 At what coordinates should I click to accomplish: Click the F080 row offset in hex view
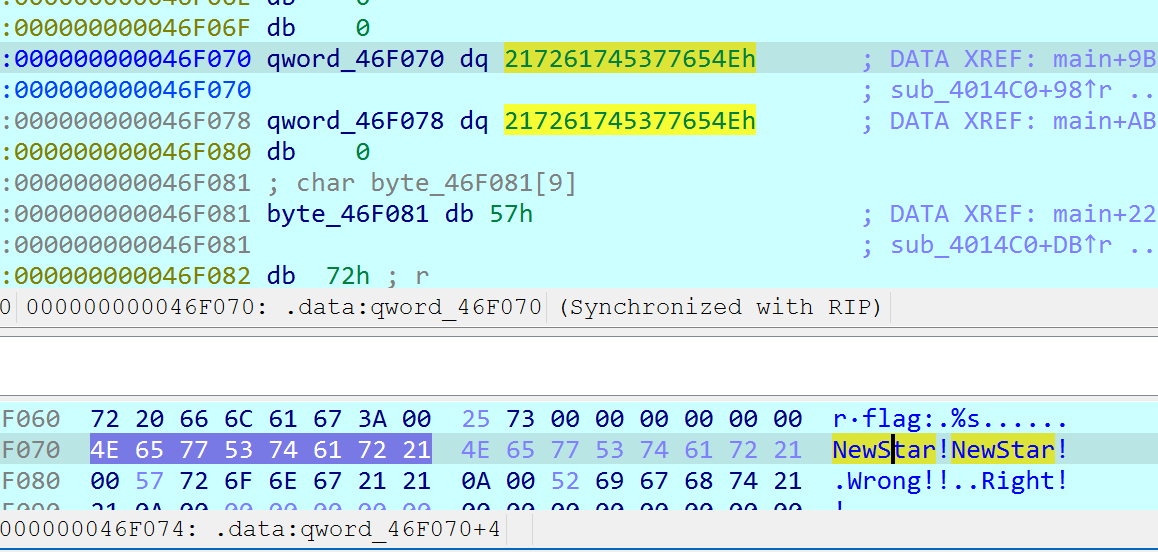point(31,481)
